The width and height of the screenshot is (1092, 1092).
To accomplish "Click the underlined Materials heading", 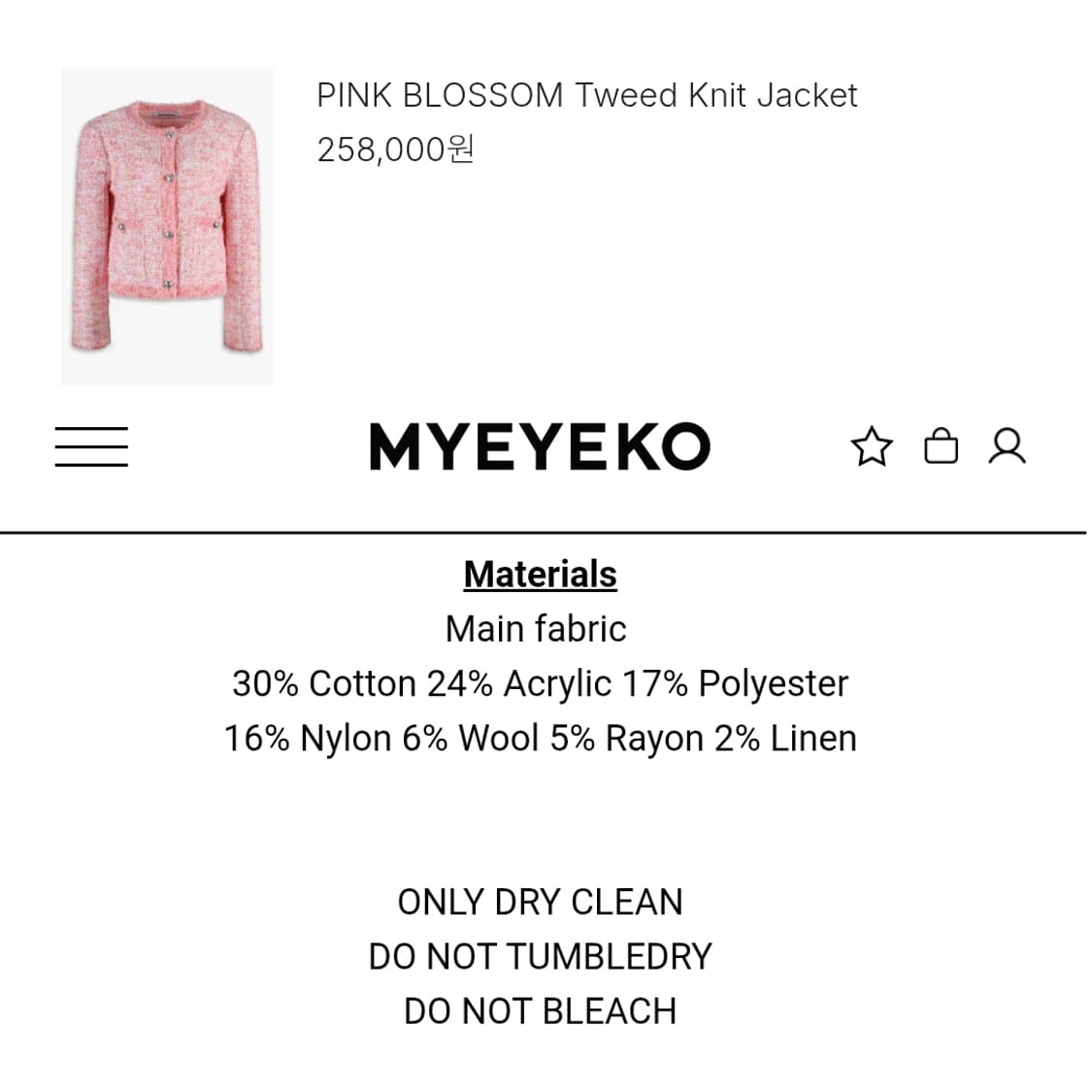I will pyautogui.click(x=540, y=575).
